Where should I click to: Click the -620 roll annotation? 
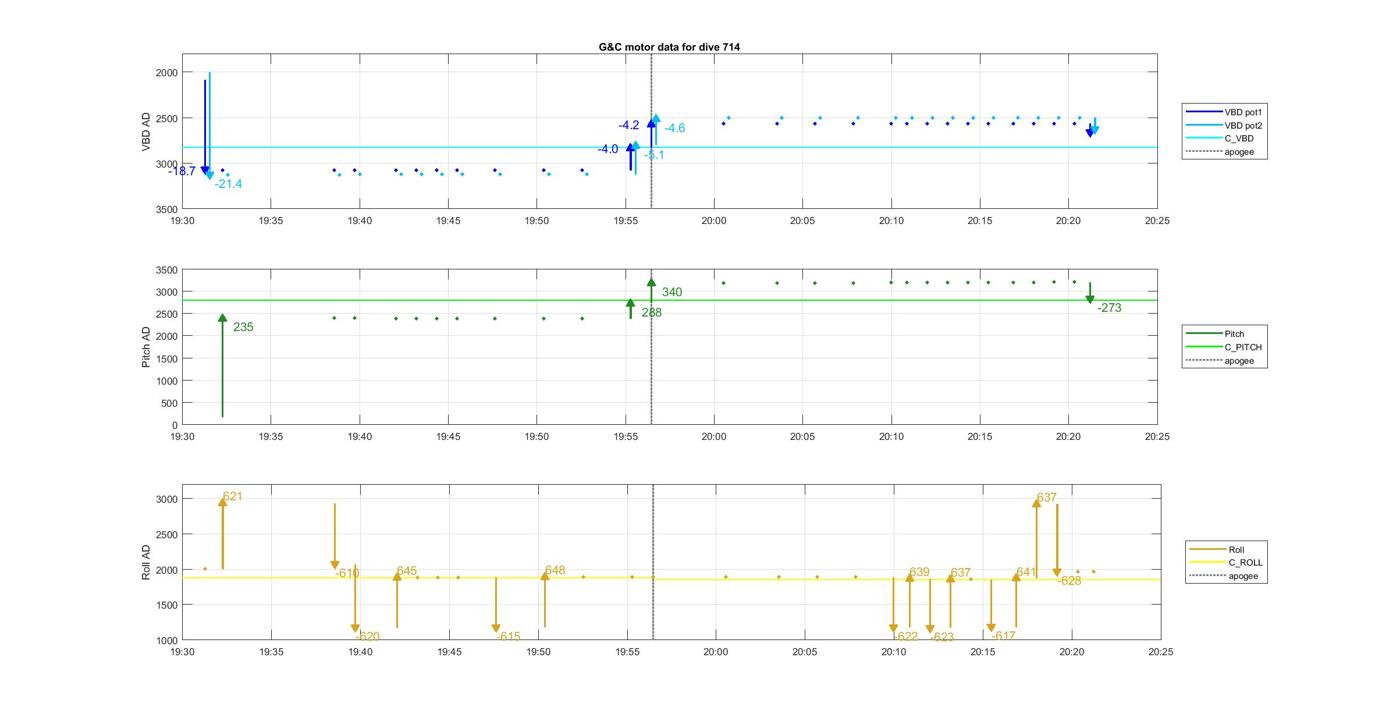pyautogui.click(x=368, y=637)
